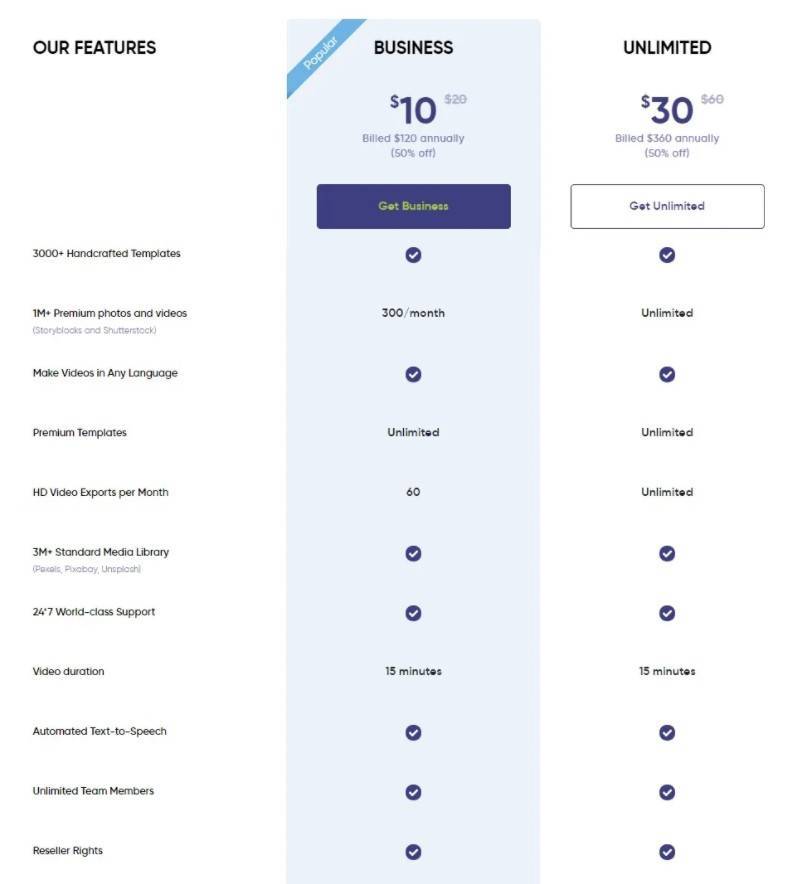Click the 300/month Business photos value
812x884 pixels.
[413, 313]
